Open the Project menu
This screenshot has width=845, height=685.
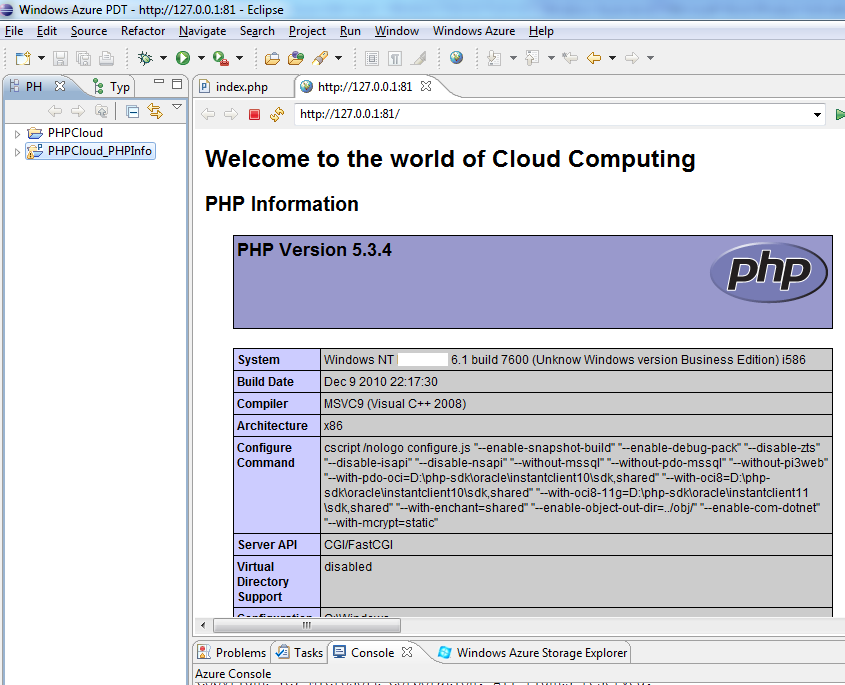[307, 31]
